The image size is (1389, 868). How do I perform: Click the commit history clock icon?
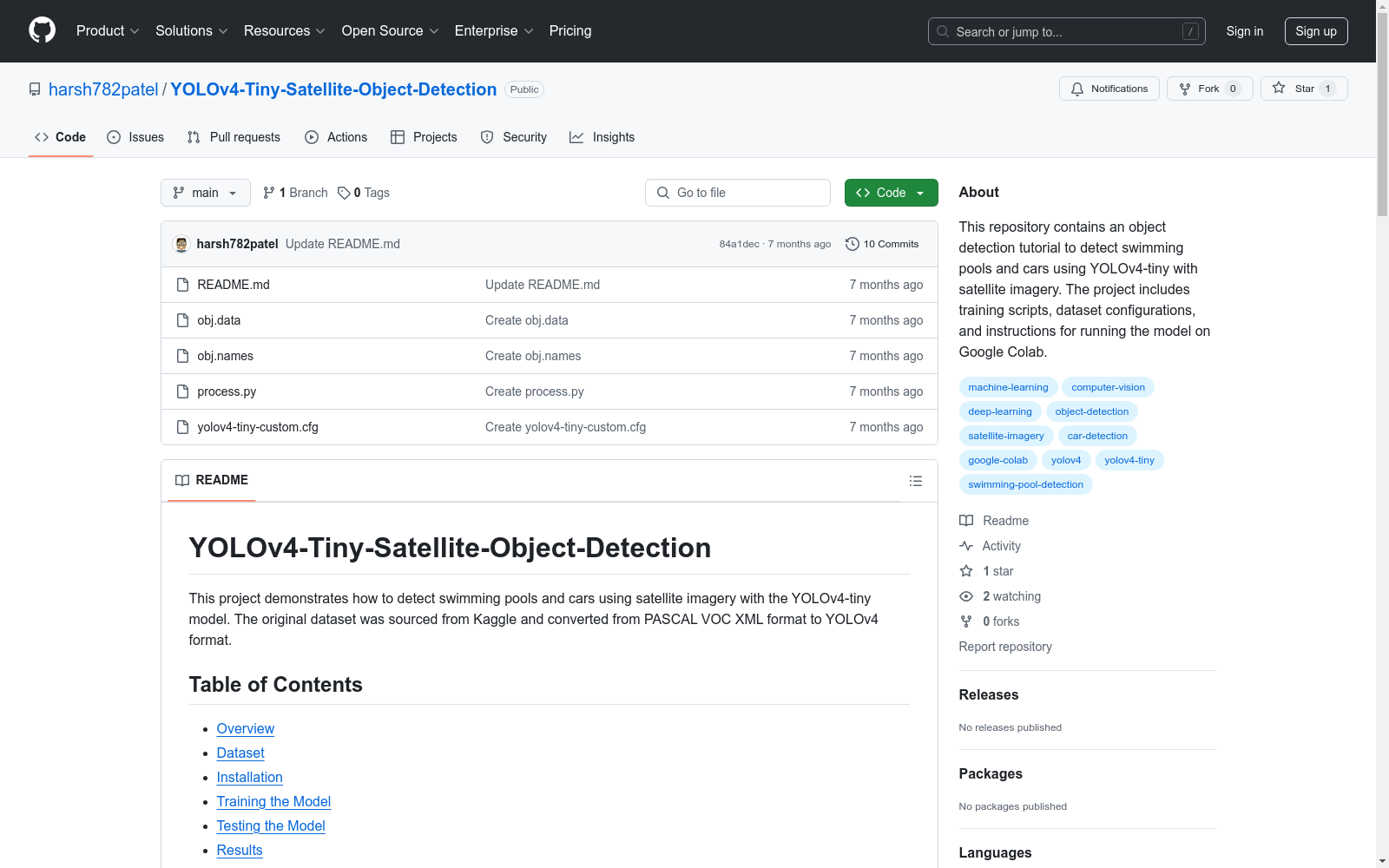[852, 244]
